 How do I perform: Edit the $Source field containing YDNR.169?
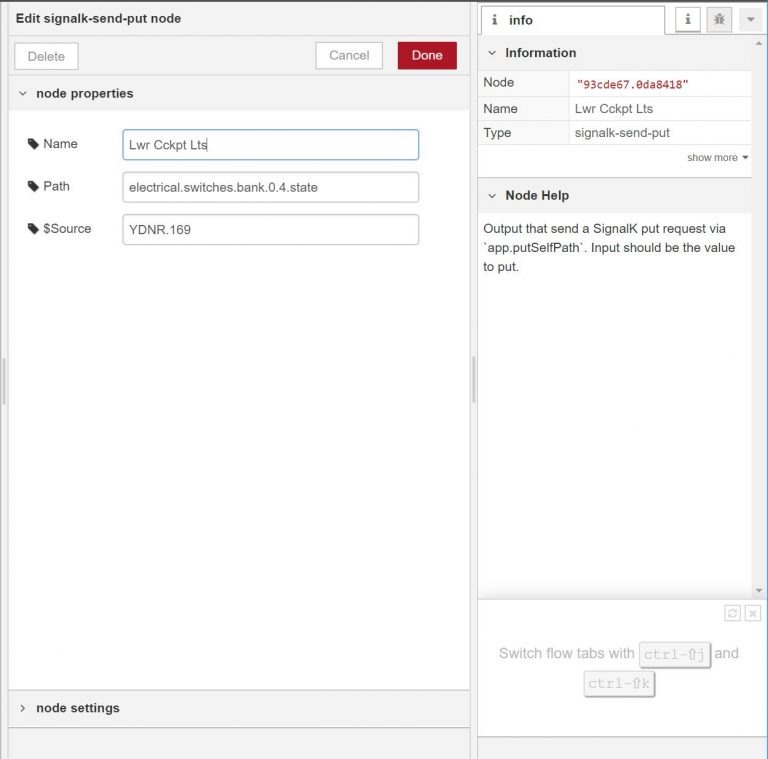[270, 229]
